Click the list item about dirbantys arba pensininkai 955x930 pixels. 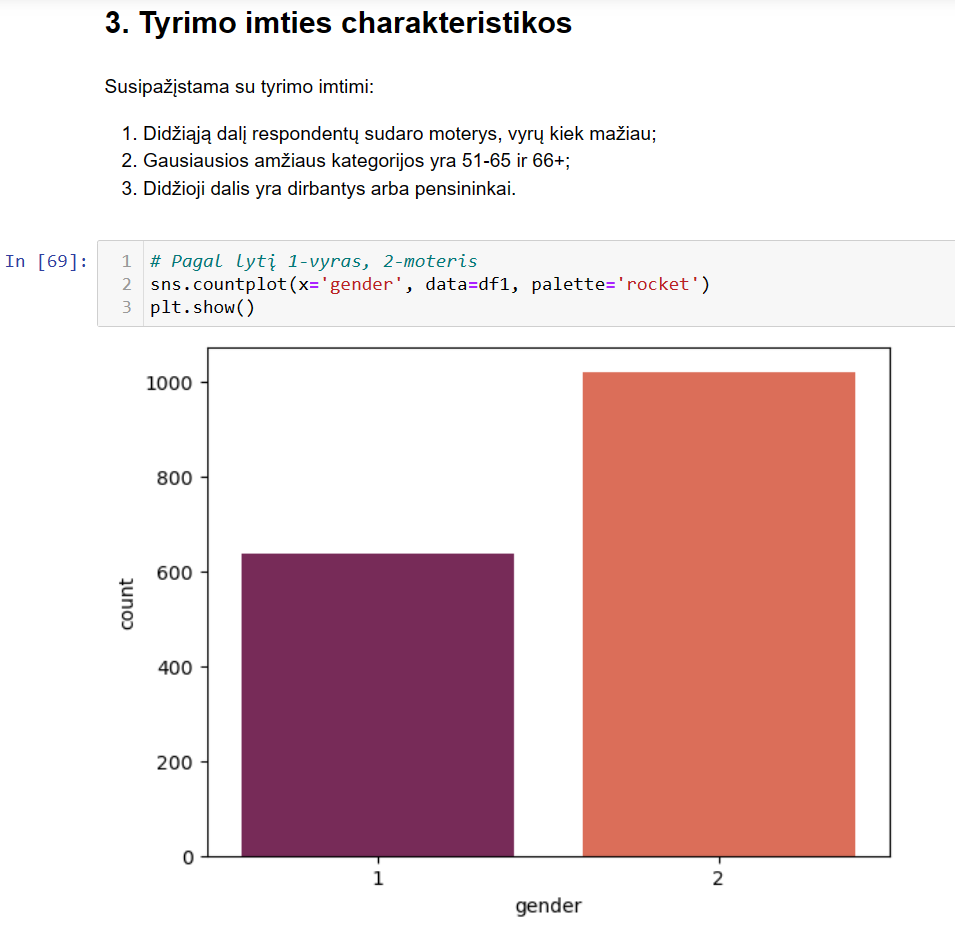point(318,189)
